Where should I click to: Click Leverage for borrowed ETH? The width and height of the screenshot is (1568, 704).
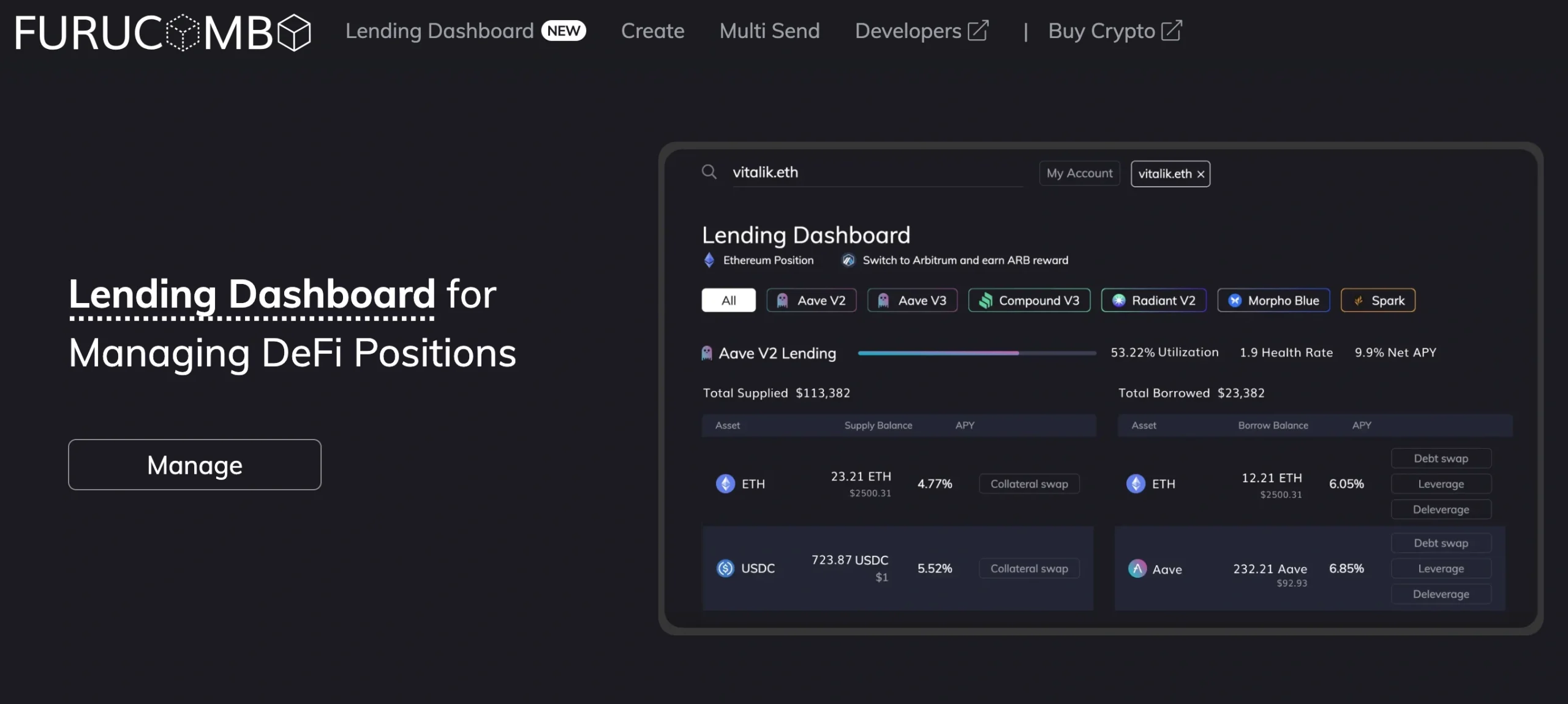tap(1441, 484)
